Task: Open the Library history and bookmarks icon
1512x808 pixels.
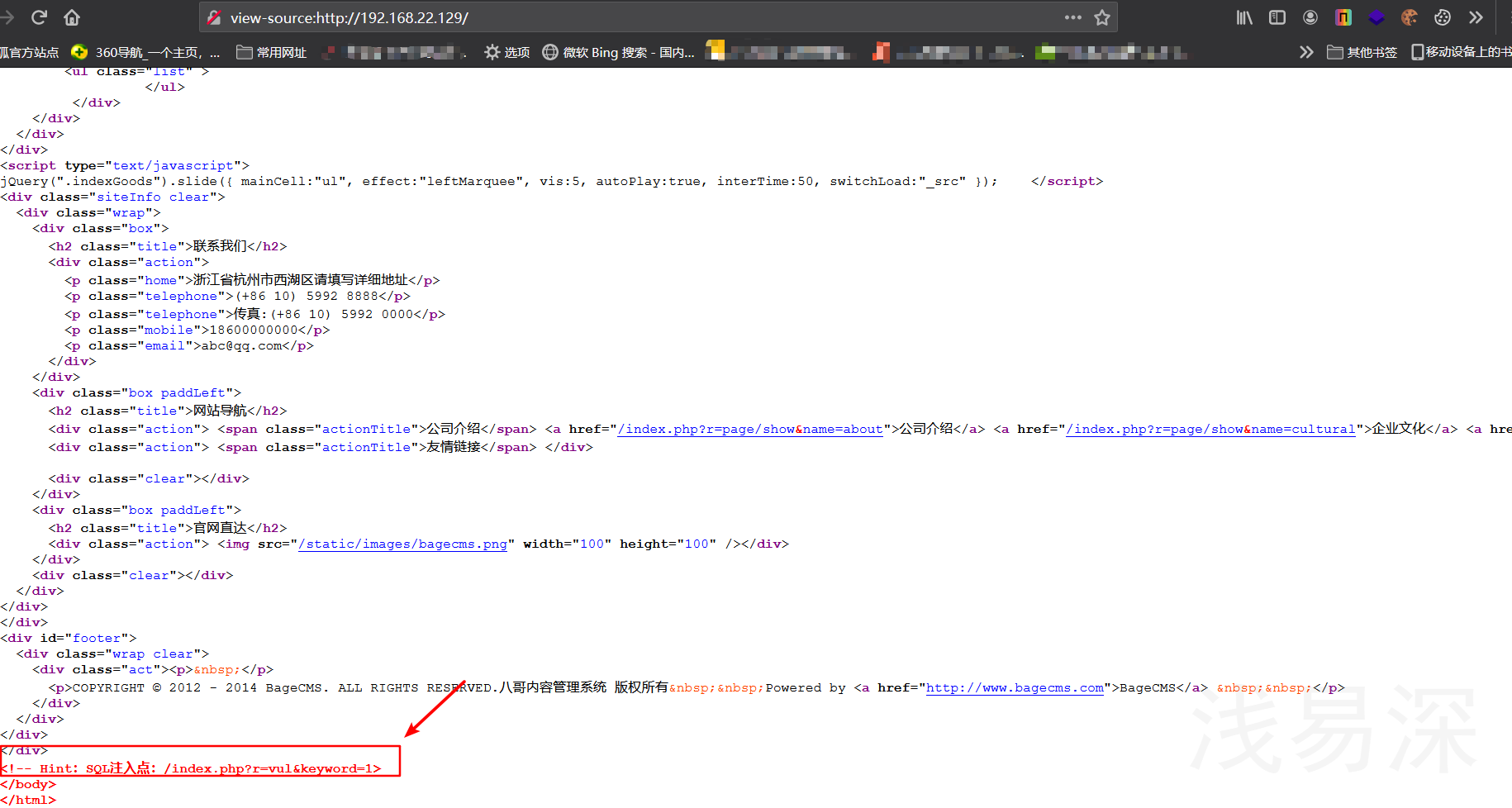Action: [x=1244, y=17]
